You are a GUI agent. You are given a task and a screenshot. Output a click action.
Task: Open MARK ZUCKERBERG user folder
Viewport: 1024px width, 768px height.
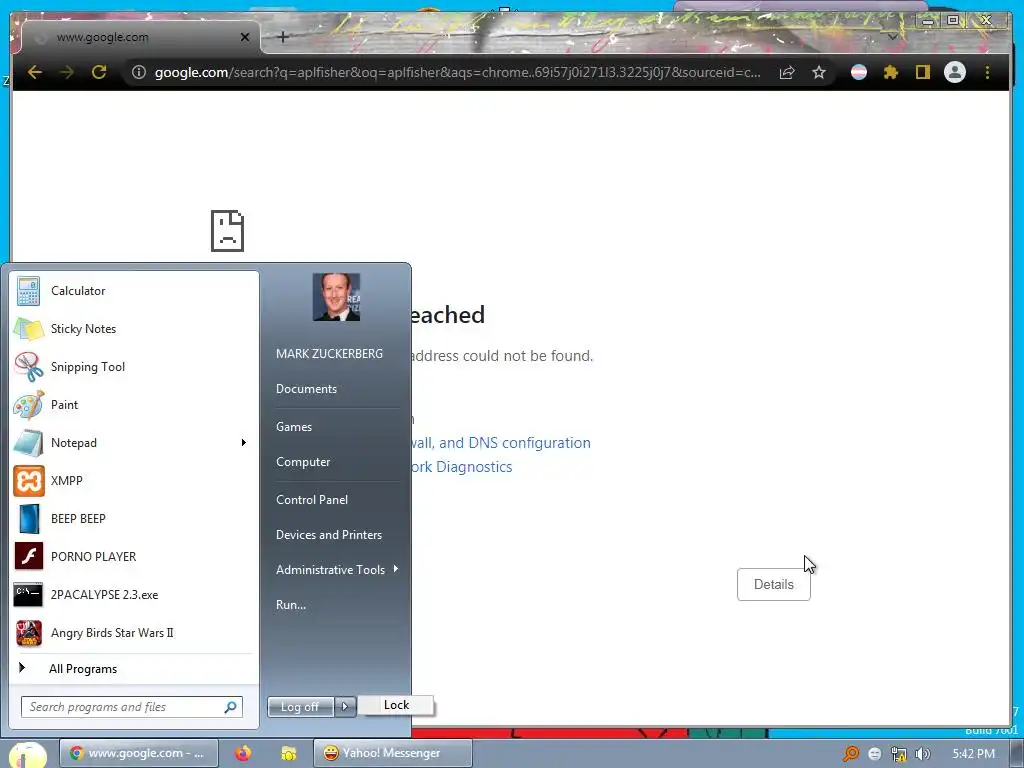tap(329, 354)
